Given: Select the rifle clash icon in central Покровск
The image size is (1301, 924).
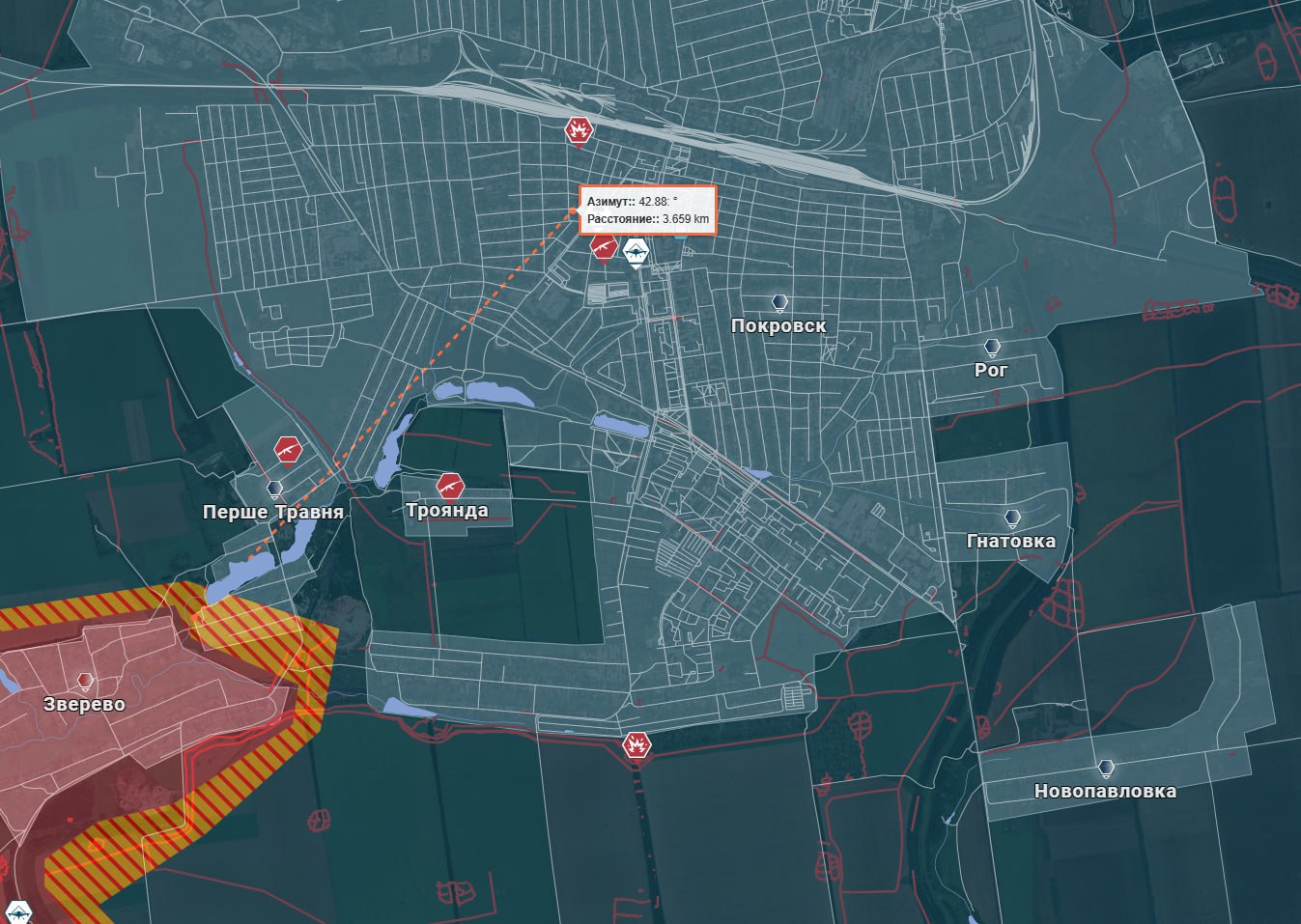Looking at the screenshot, I should pos(605,247).
